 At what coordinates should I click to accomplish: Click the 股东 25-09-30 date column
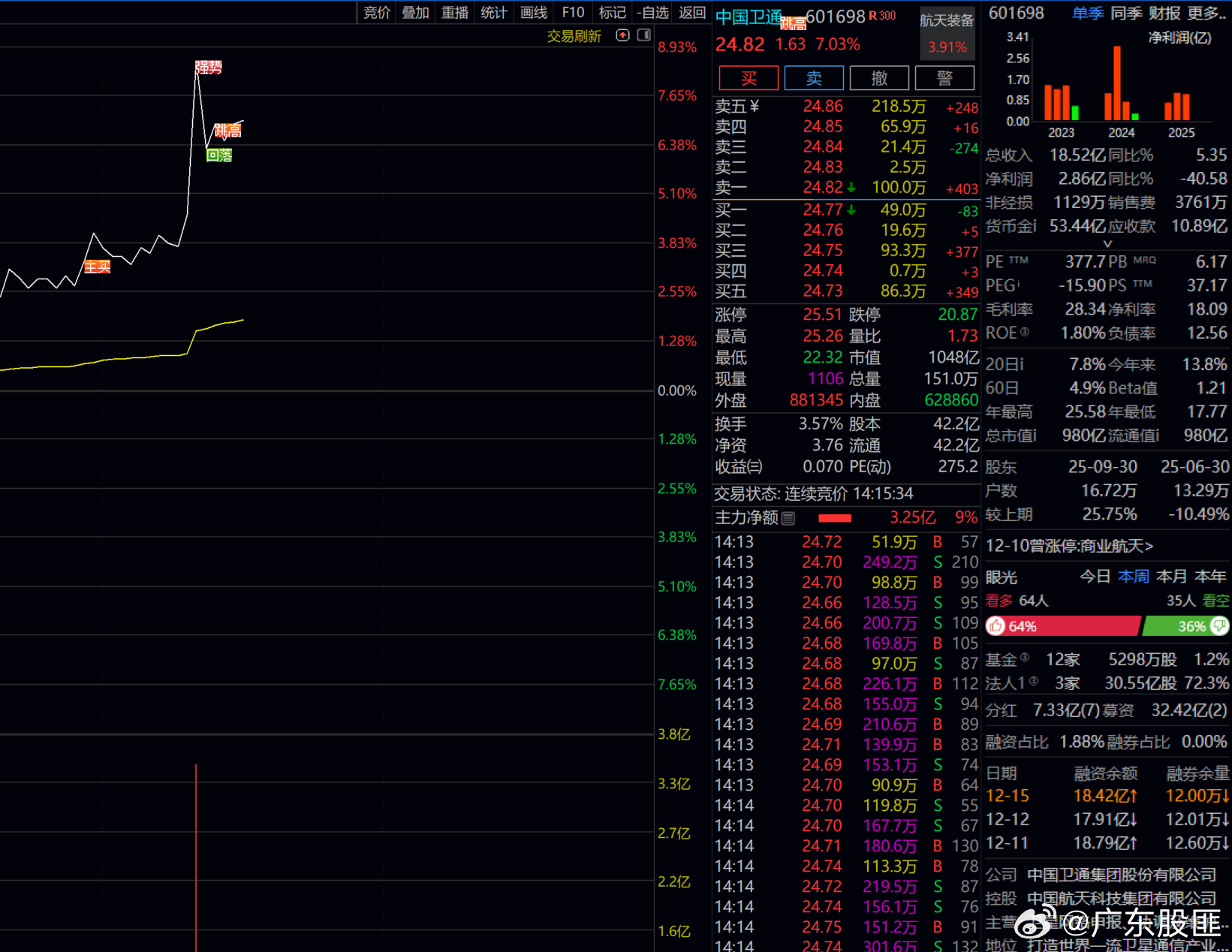click(1103, 467)
